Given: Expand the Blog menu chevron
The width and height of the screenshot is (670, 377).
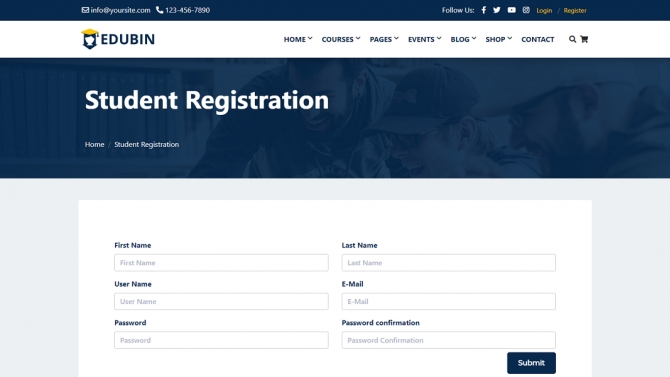Looking at the screenshot, I should coord(474,38).
